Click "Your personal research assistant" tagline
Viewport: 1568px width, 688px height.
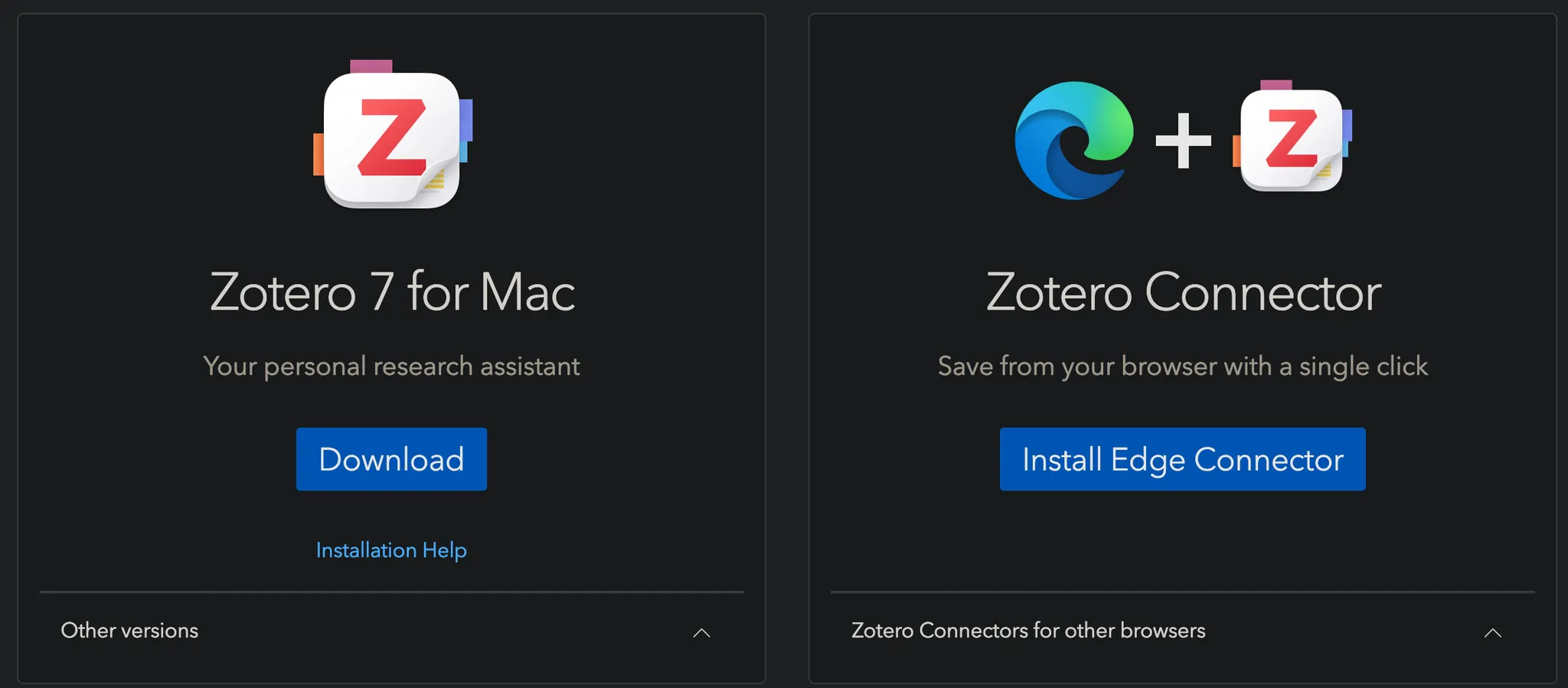tap(391, 366)
